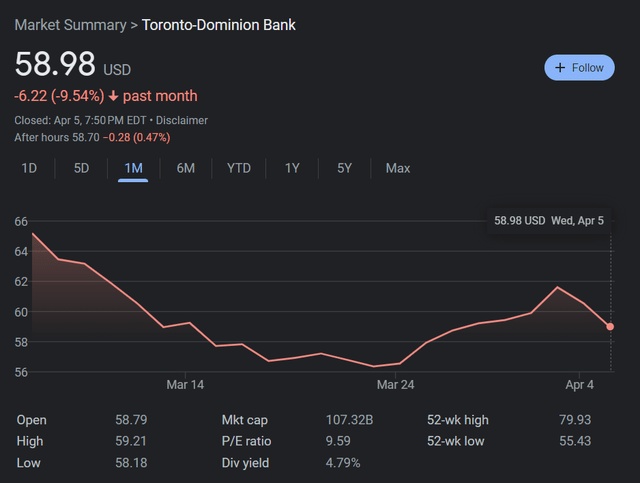Switch chart to 1D range
640x483 pixels.
[x=29, y=168]
